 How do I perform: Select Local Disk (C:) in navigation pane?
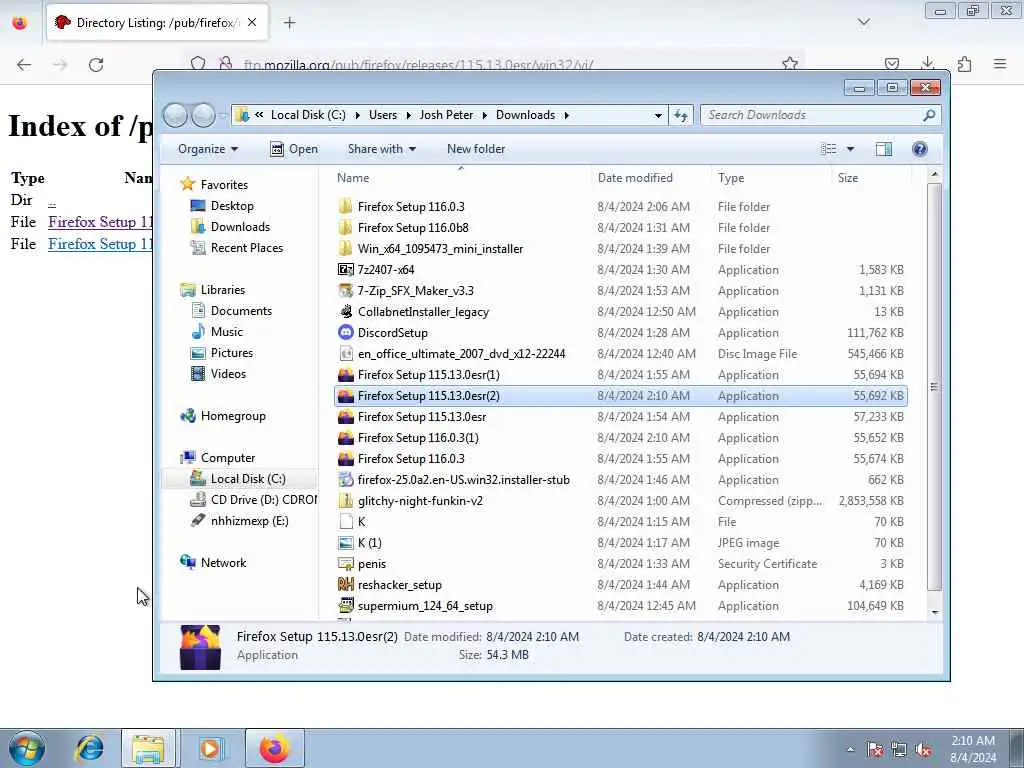click(x=238, y=479)
